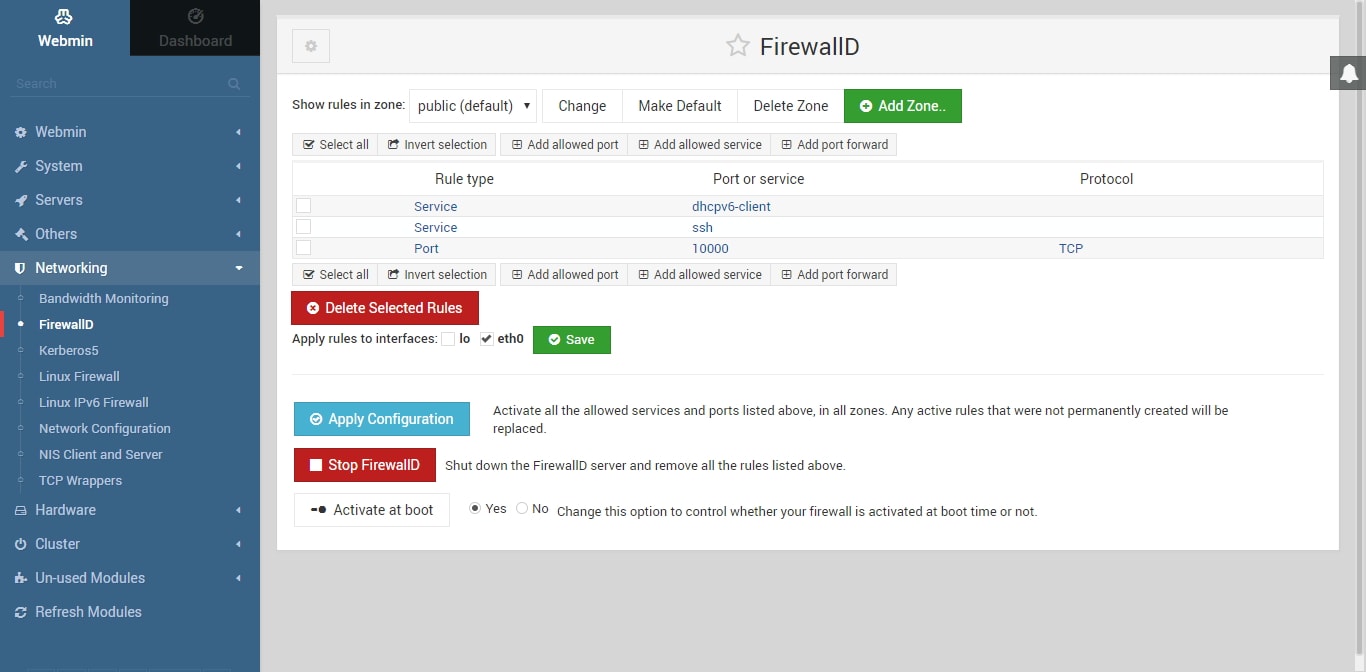Click the Stop FirewallD button
This screenshot has width=1366, height=672.
(364, 465)
